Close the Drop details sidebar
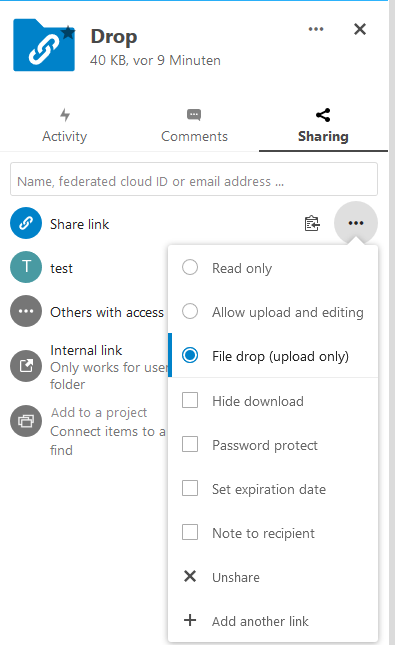Viewport: 395px width, 645px height. coord(360,29)
